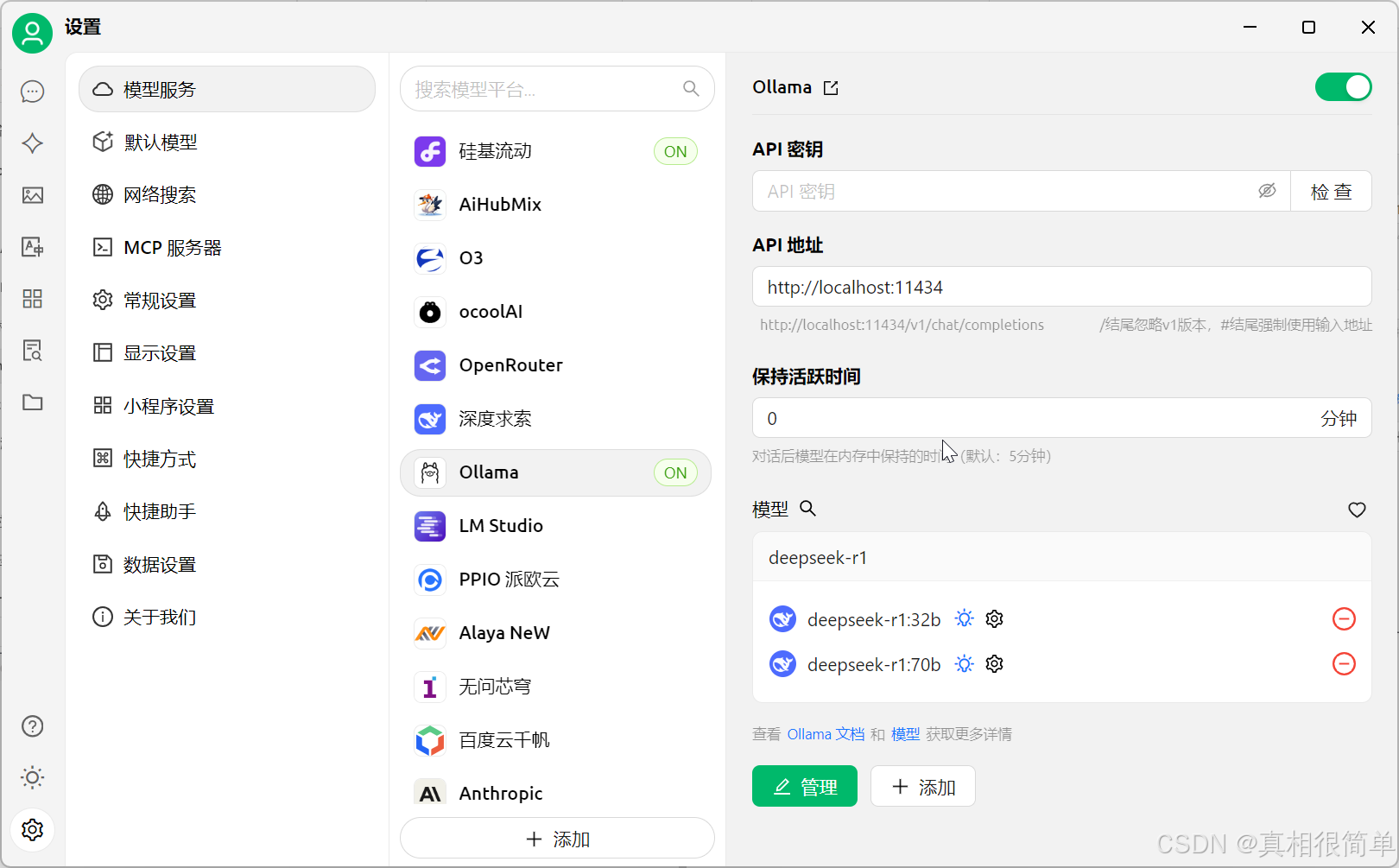Open the chat assistant sidebar icon
1399x868 pixels.
[33, 92]
